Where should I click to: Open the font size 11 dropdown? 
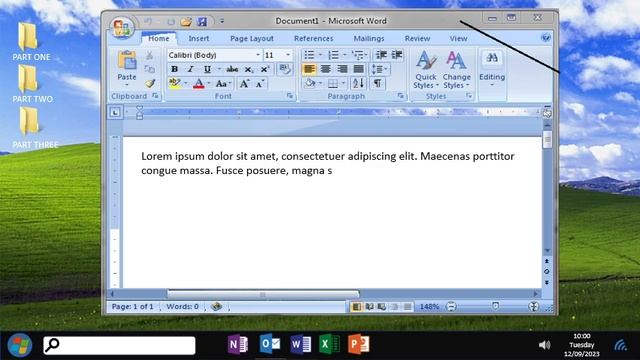pyautogui.click(x=288, y=55)
